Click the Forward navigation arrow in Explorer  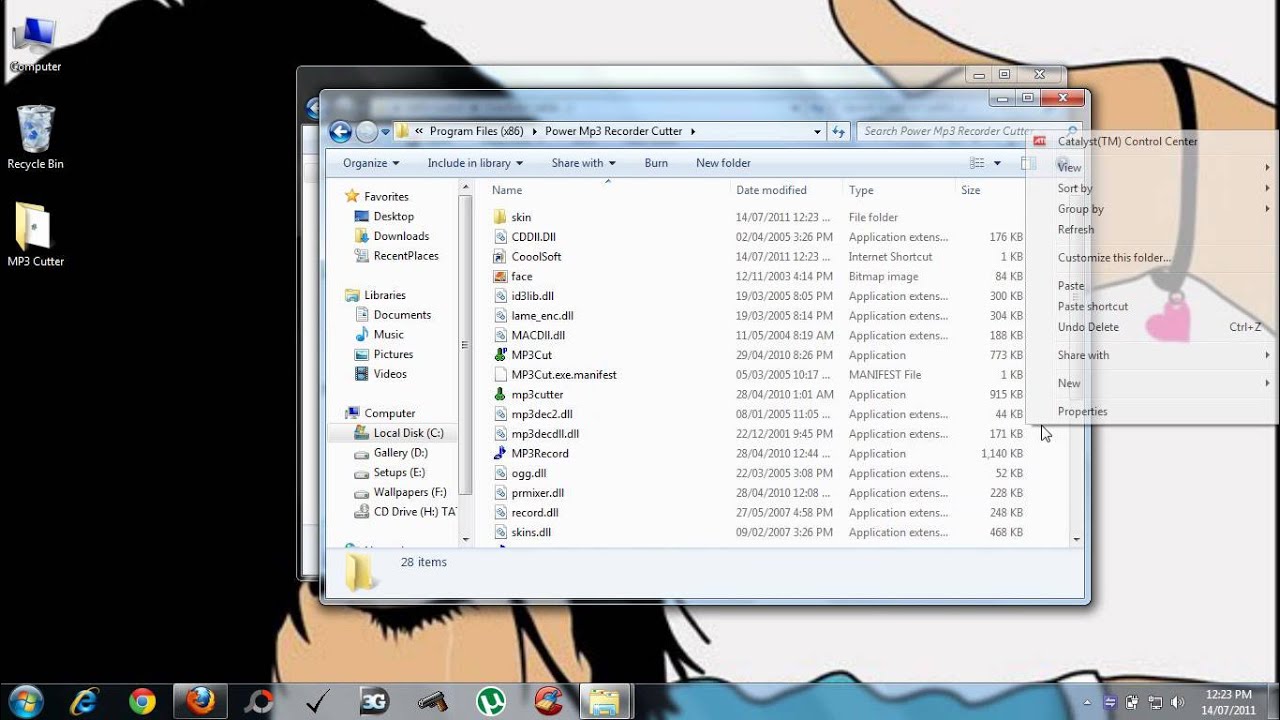tap(366, 131)
